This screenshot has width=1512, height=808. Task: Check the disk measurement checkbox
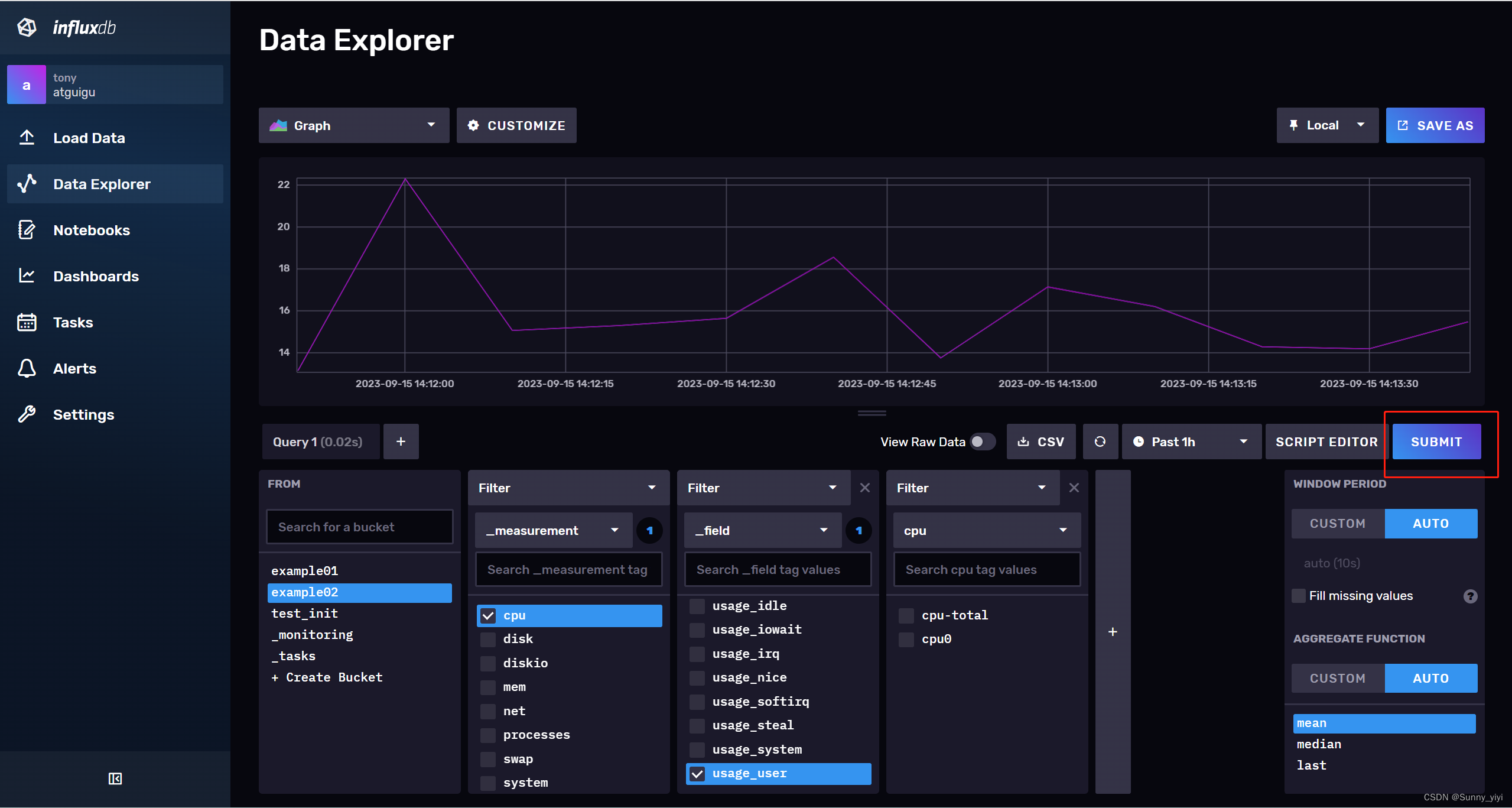click(x=488, y=639)
